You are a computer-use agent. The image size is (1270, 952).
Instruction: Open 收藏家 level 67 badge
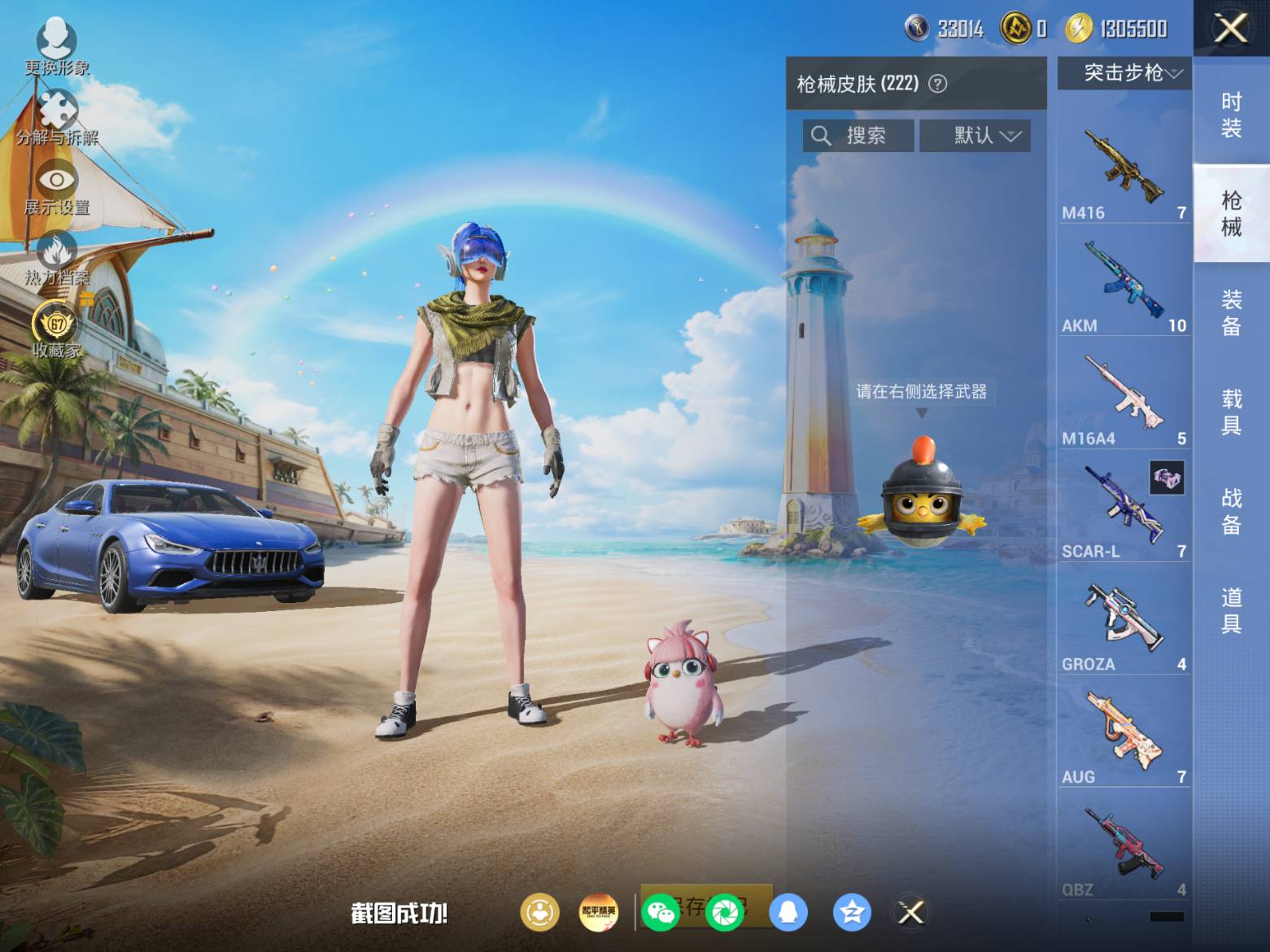click(x=57, y=330)
